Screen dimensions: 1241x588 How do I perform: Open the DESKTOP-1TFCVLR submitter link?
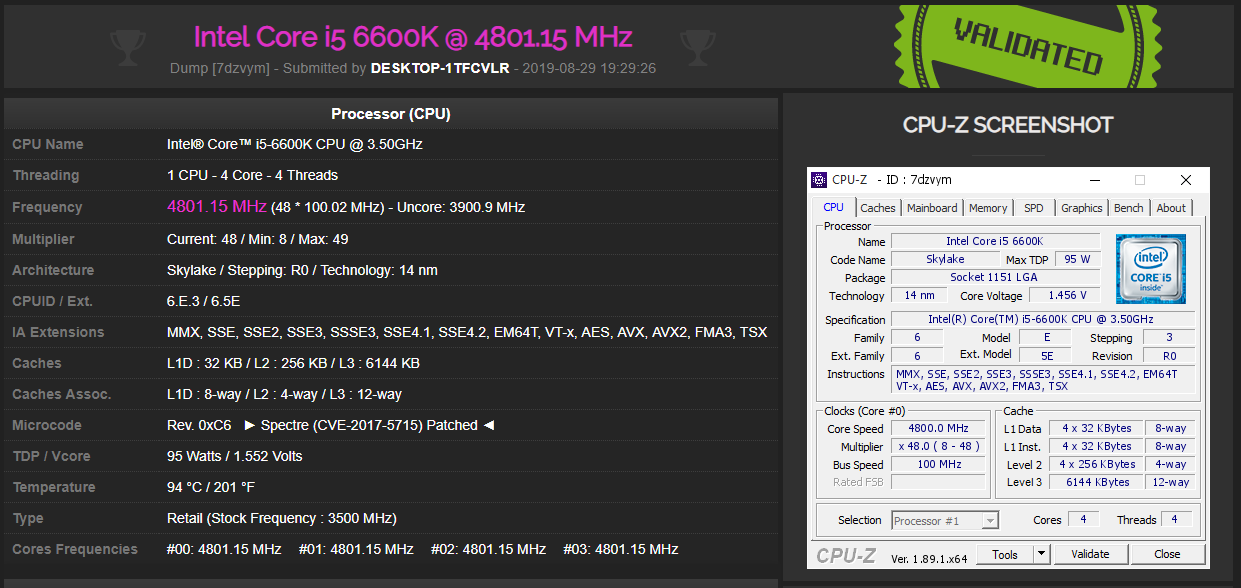[440, 68]
